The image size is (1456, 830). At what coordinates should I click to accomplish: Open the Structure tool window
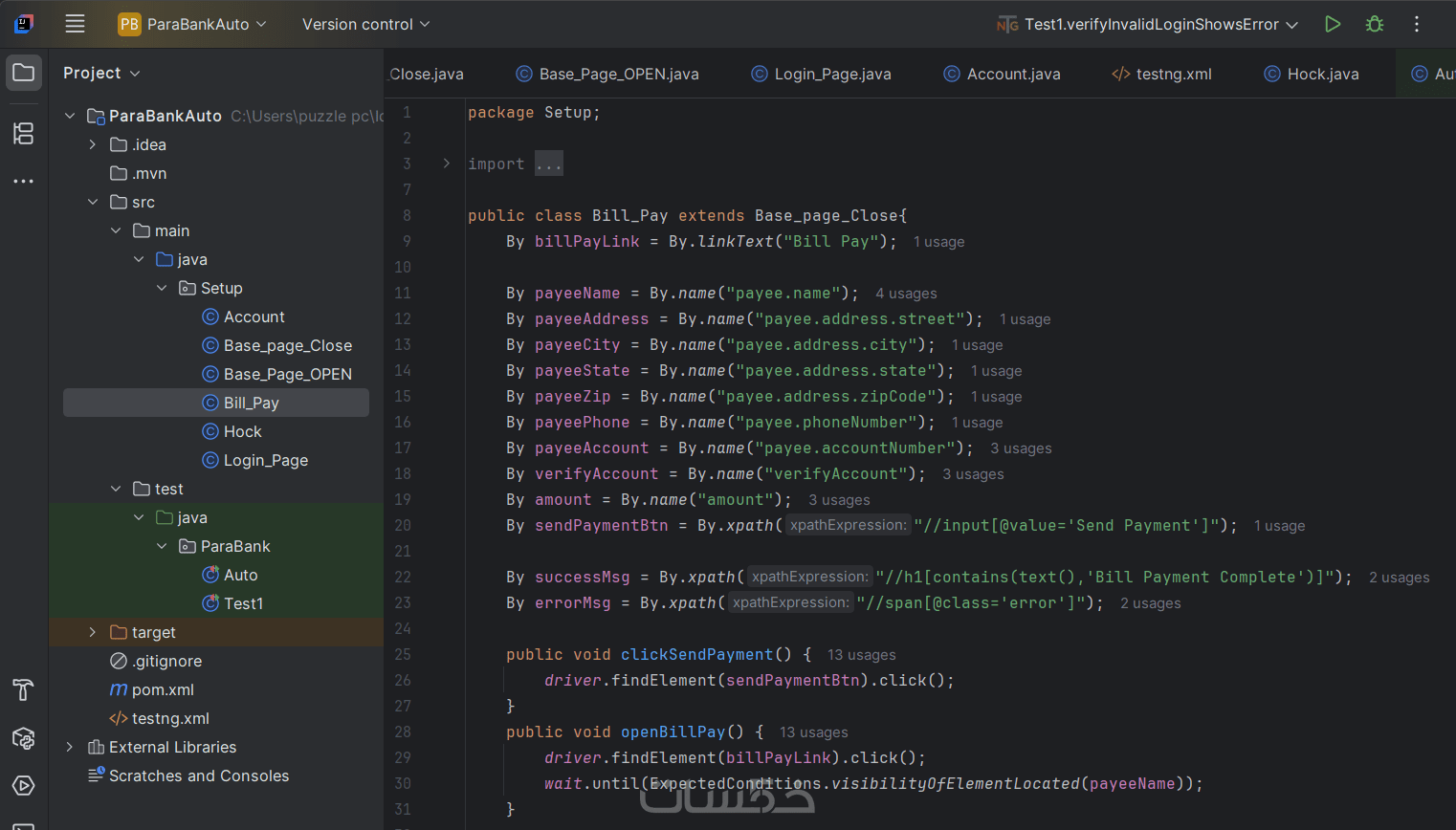[23, 133]
